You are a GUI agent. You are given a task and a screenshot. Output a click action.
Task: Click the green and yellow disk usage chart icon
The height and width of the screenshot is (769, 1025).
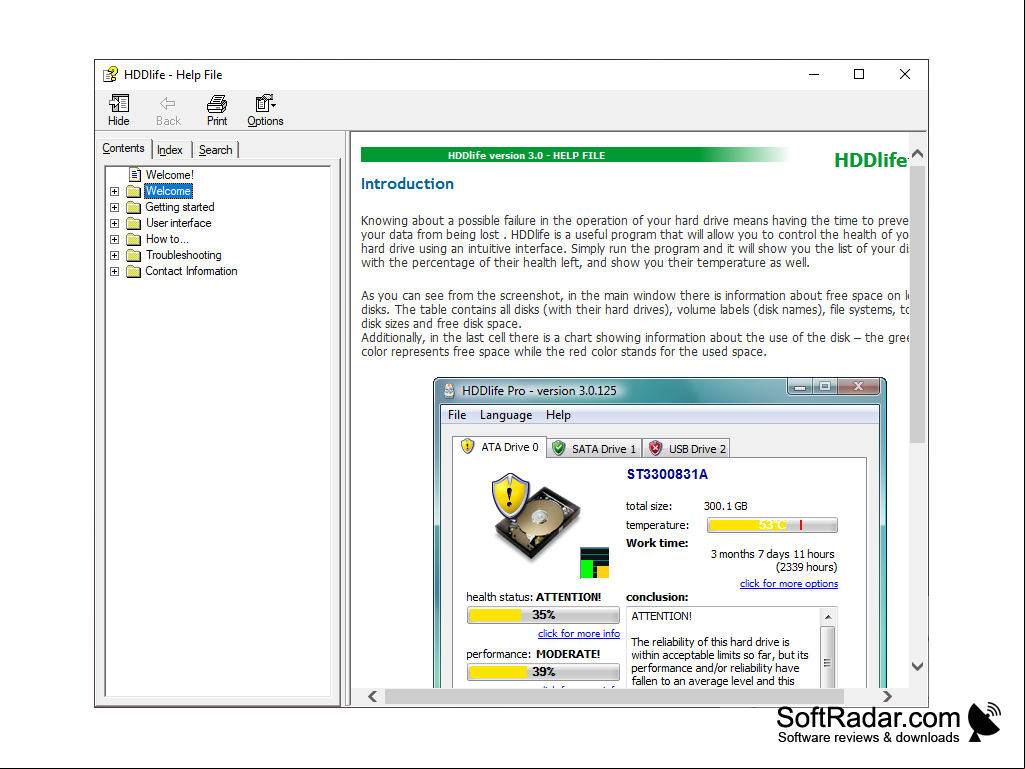coord(594,563)
